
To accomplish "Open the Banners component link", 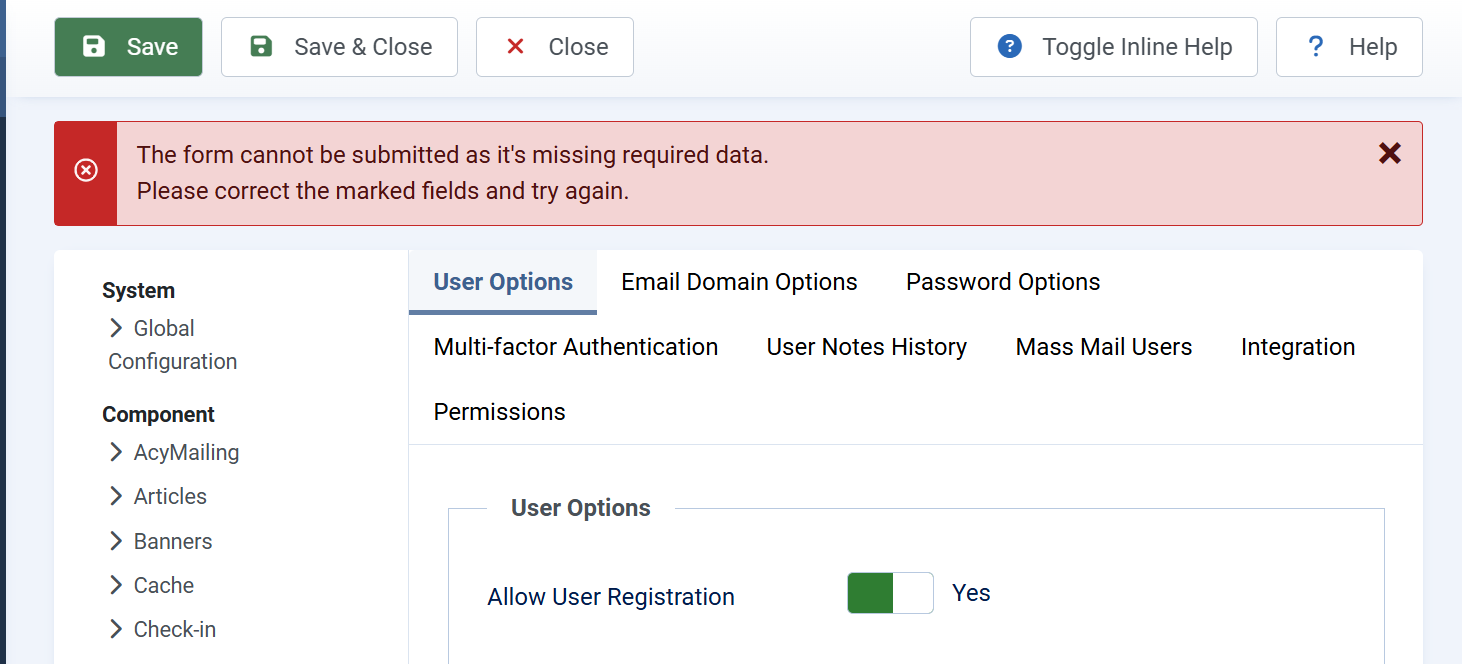I will [x=173, y=541].
